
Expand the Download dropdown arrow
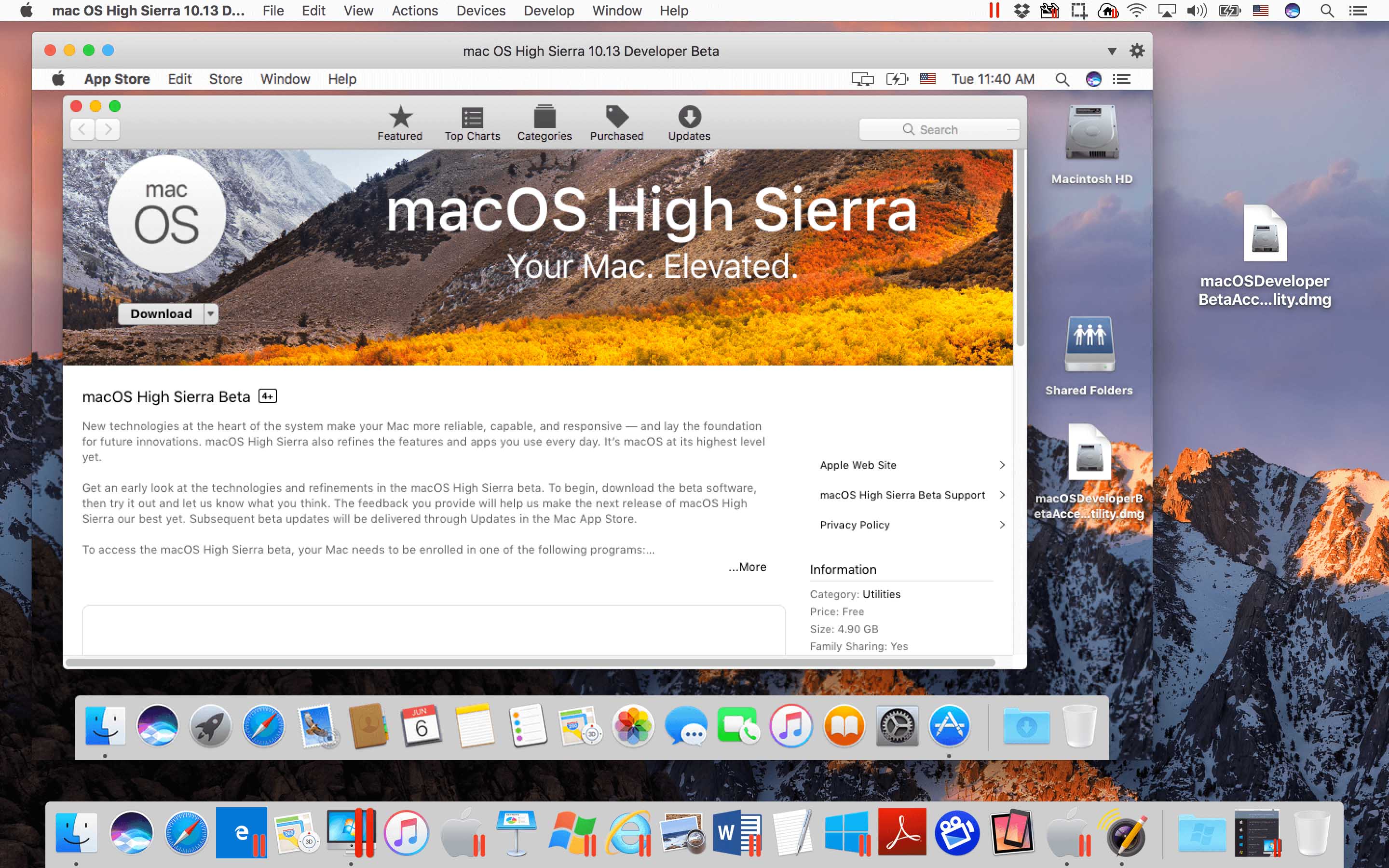pyautogui.click(x=210, y=314)
